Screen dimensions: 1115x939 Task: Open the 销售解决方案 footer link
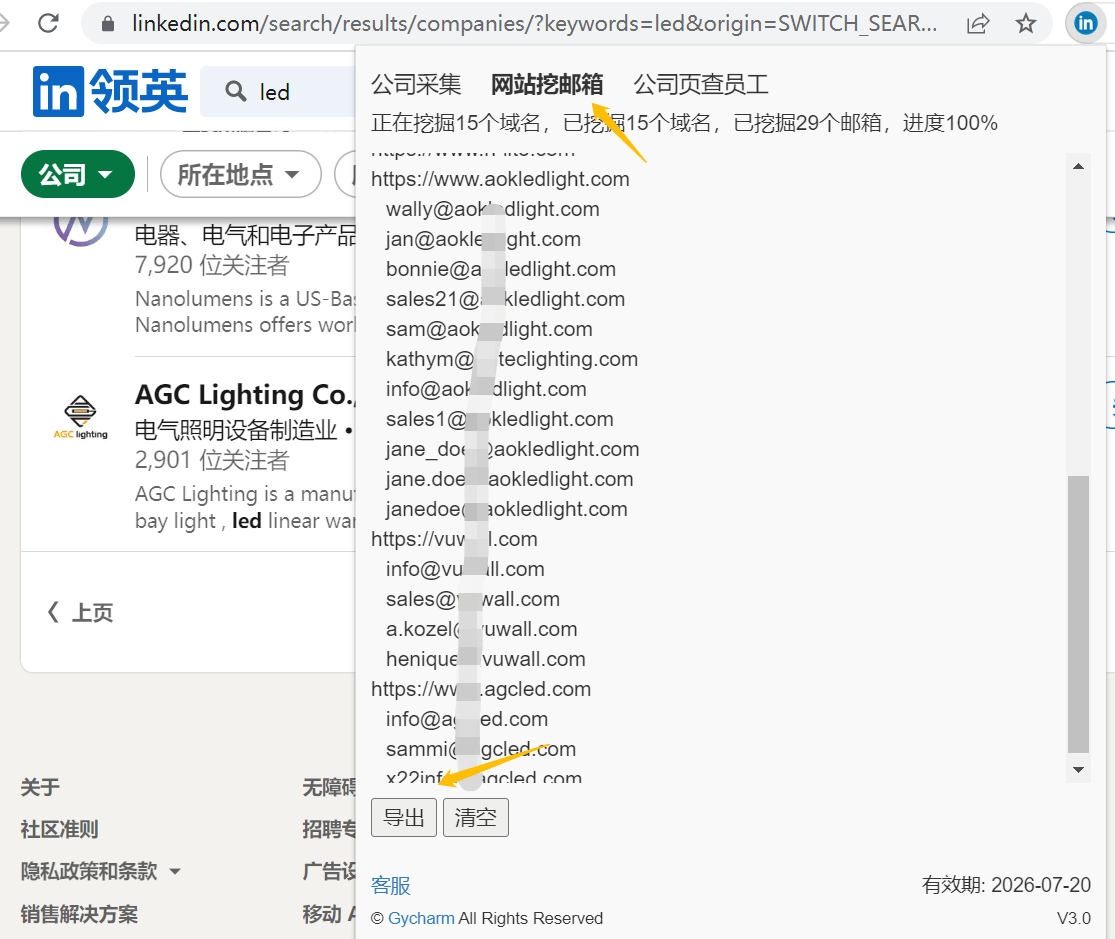pyautogui.click(x=79, y=914)
